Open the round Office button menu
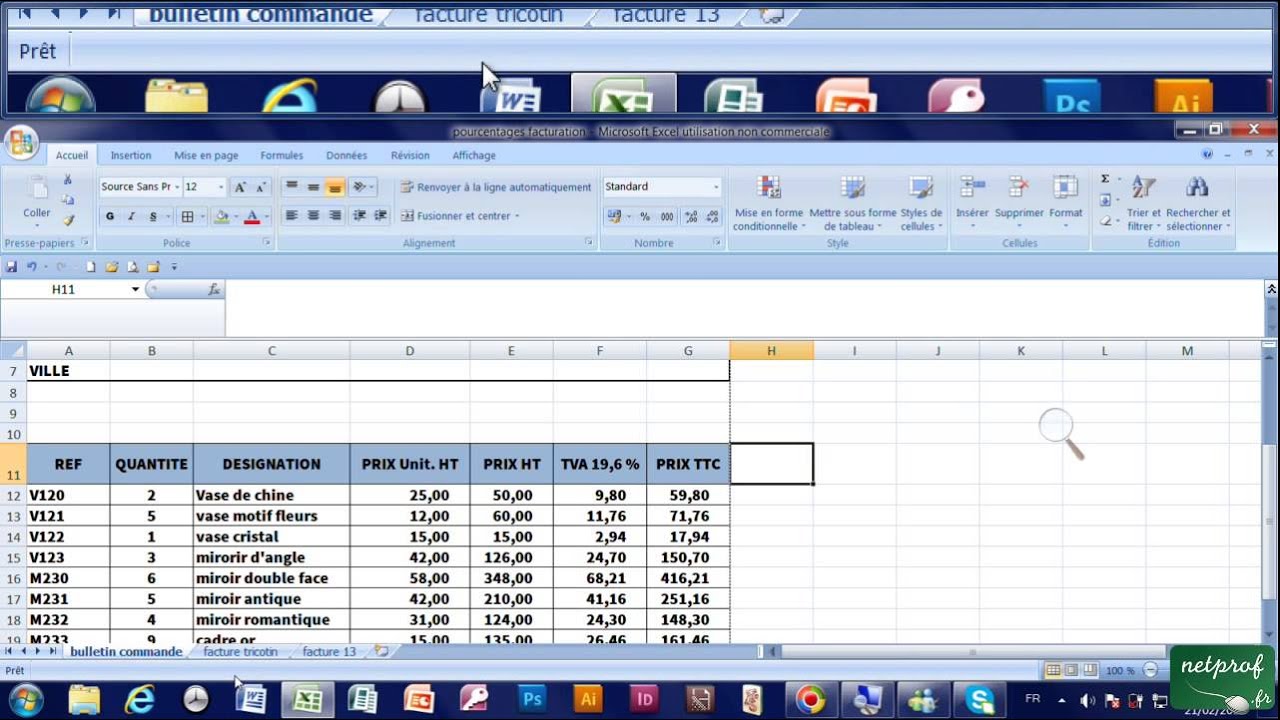This screenshot has width=1280, height=720. (x=20, y=143)
